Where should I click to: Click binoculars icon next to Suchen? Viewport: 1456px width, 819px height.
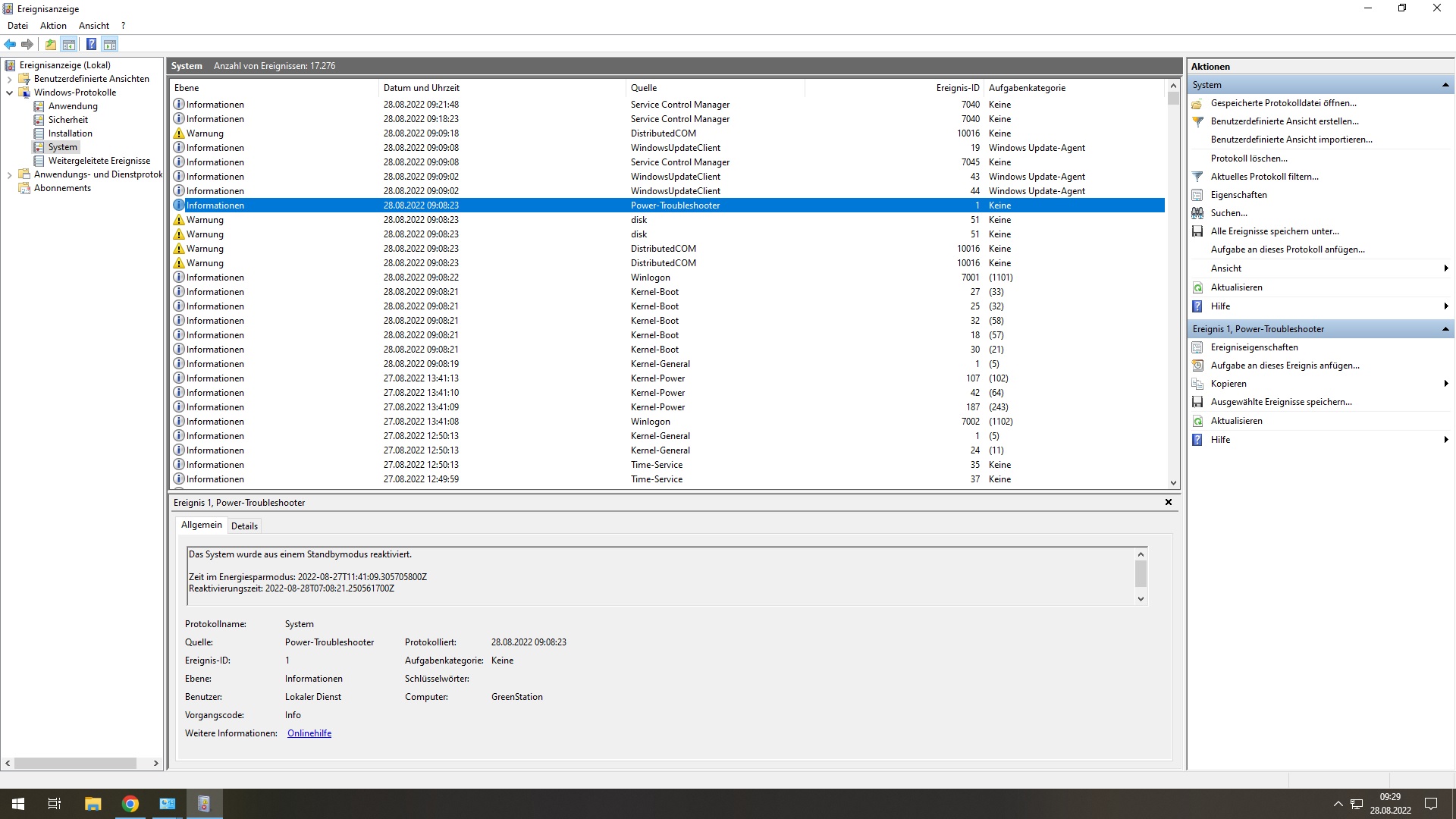click(1197, 213)
